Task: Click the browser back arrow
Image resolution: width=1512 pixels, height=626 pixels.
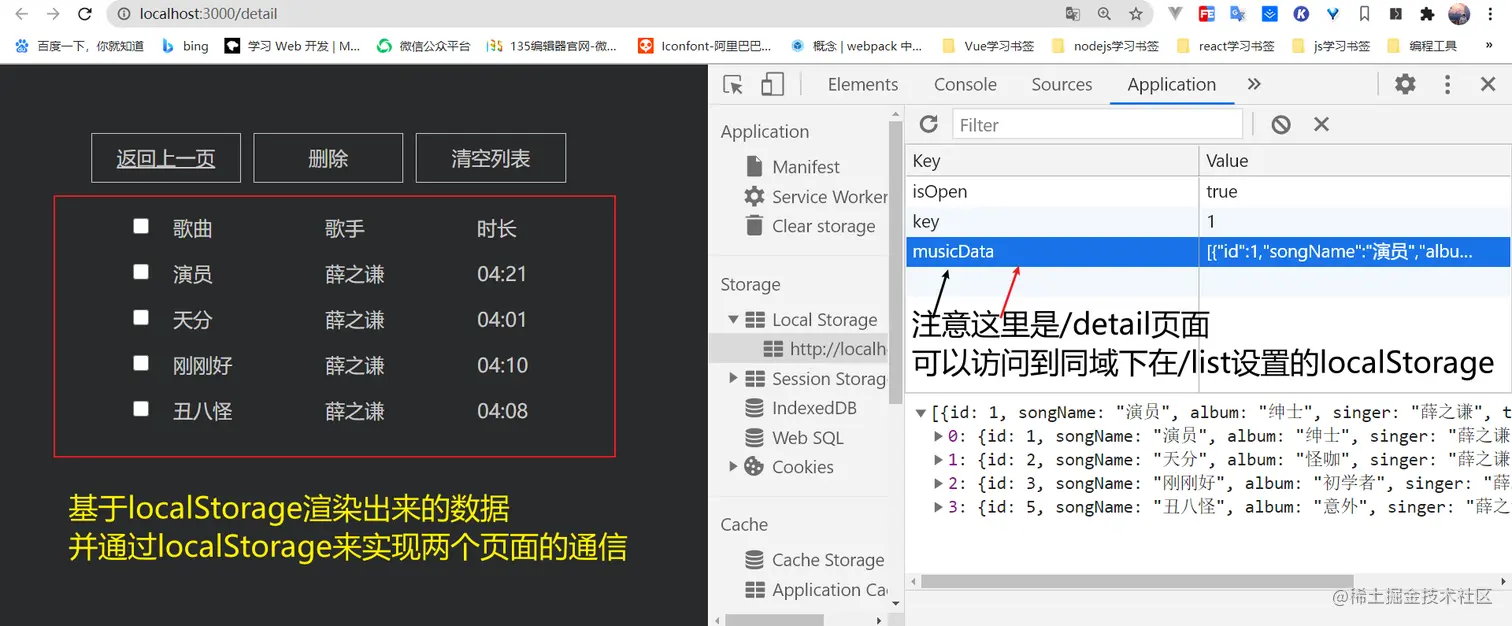Action: pos(21,14)
